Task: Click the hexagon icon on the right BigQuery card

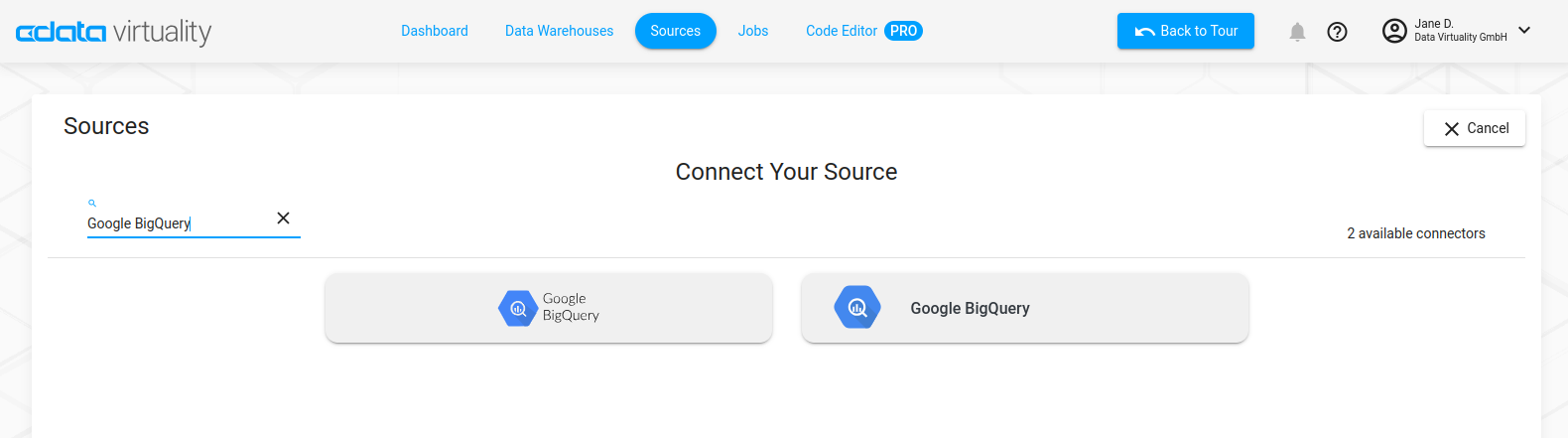Action: coord(857,308)
